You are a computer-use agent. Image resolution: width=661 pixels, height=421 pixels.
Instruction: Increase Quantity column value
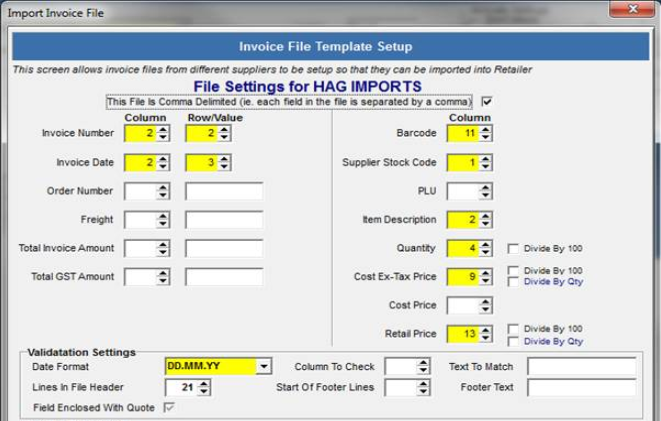click(x=486, y=244)
